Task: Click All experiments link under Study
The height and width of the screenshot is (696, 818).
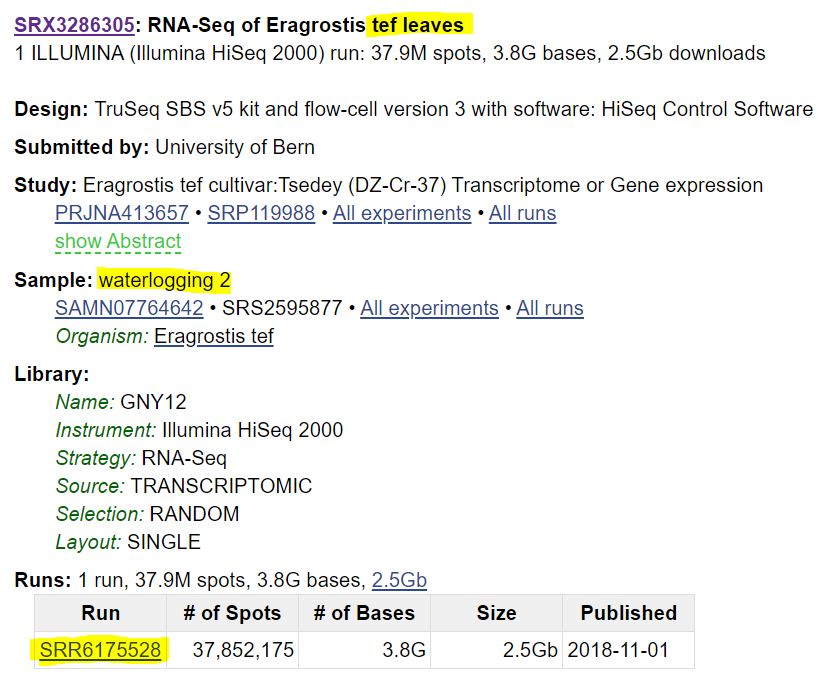Action: pos(402,213)
